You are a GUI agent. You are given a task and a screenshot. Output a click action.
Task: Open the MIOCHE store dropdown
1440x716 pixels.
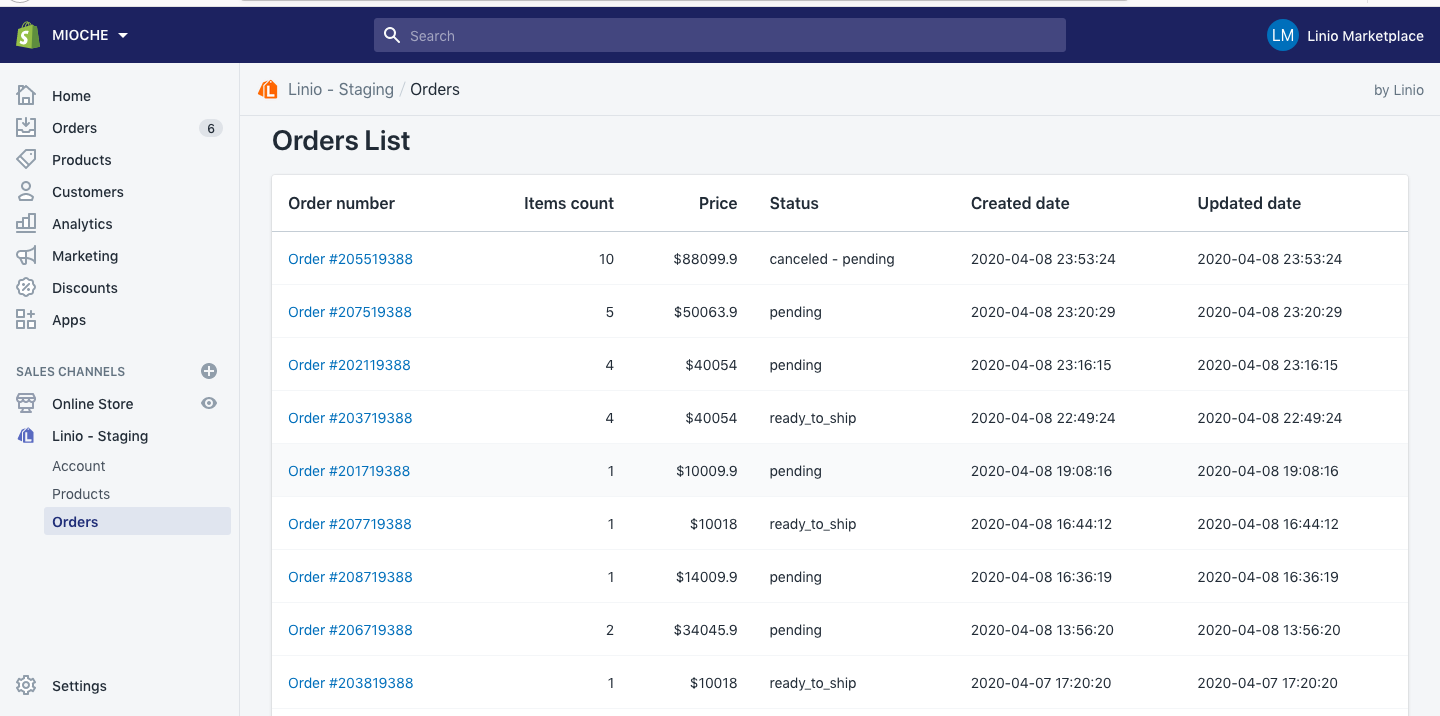[x=90, y=35]
